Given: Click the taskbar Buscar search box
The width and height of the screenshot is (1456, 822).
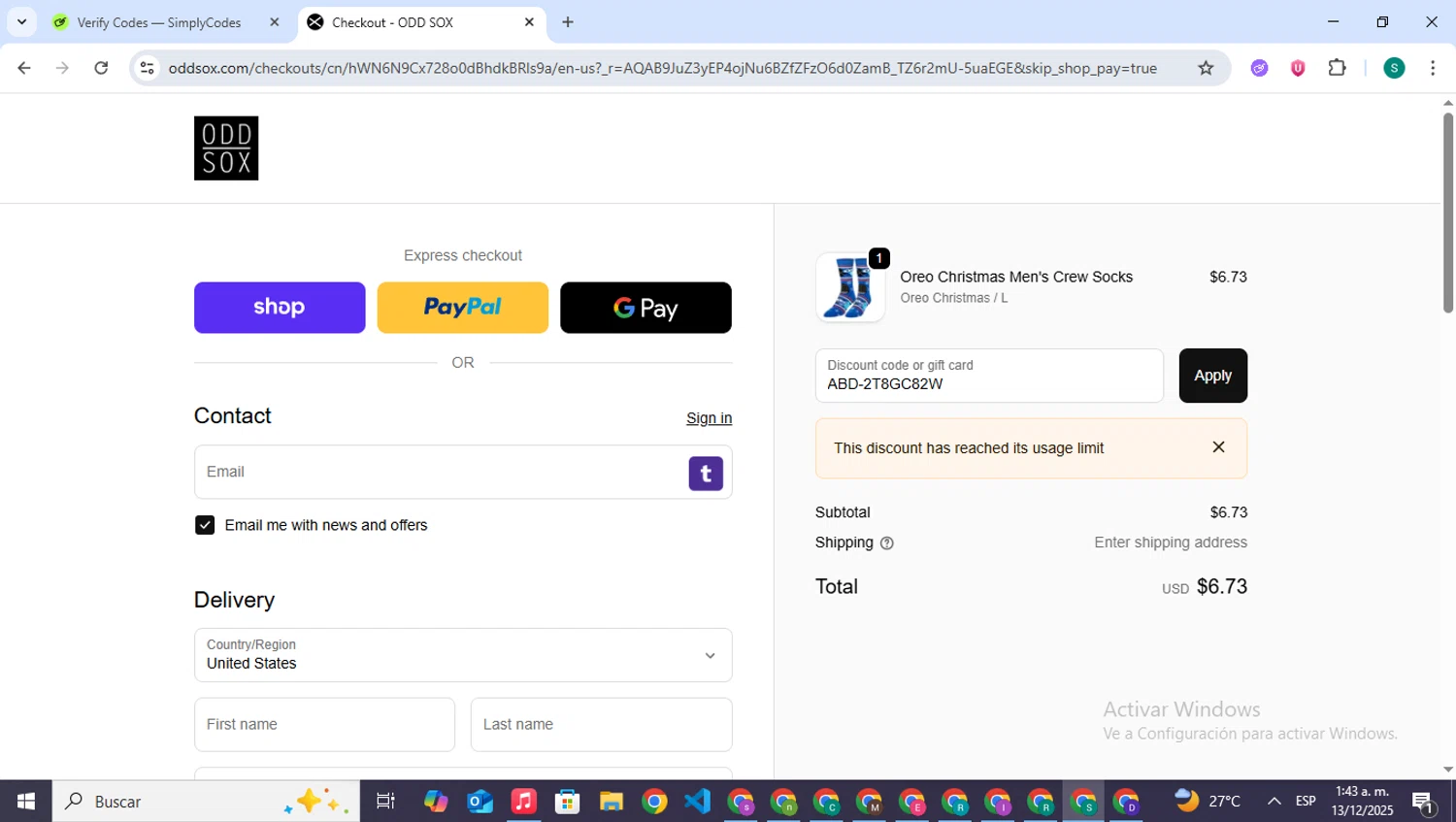Looking at the screenshot, I should [x=206, y=802].
